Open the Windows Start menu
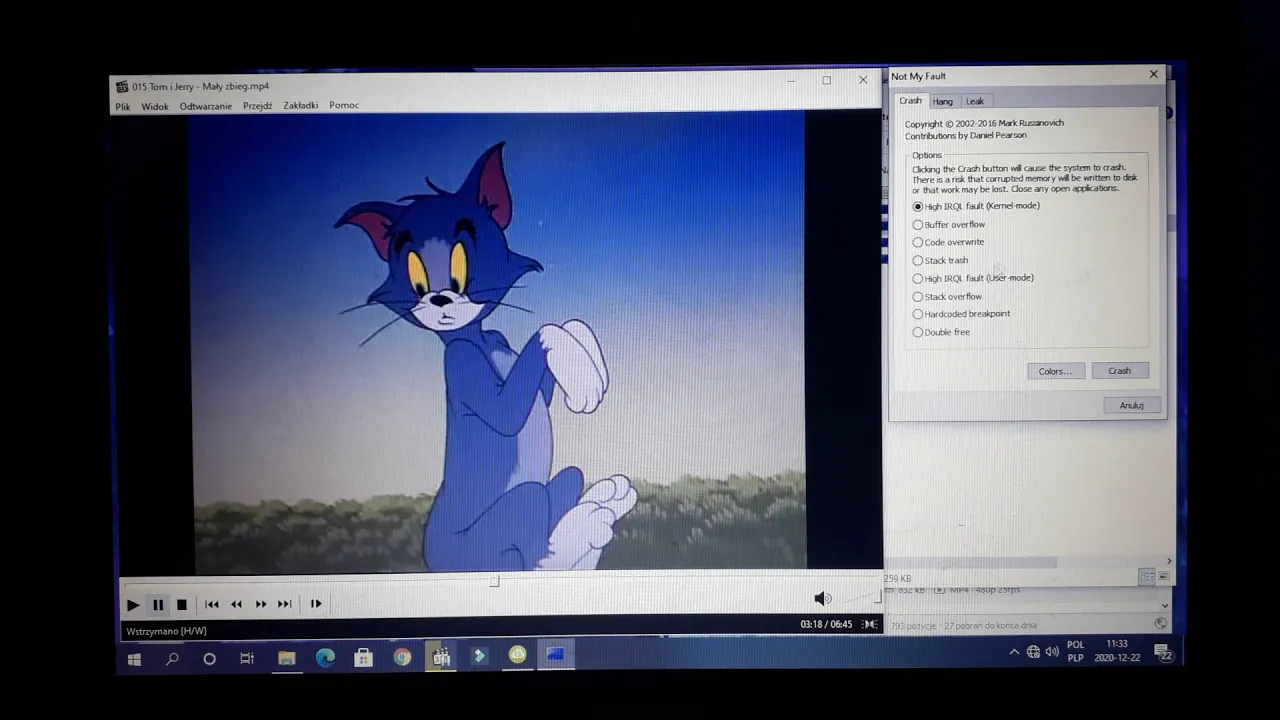The height and width of the screenshot is (720, 1280). [134, 659]
